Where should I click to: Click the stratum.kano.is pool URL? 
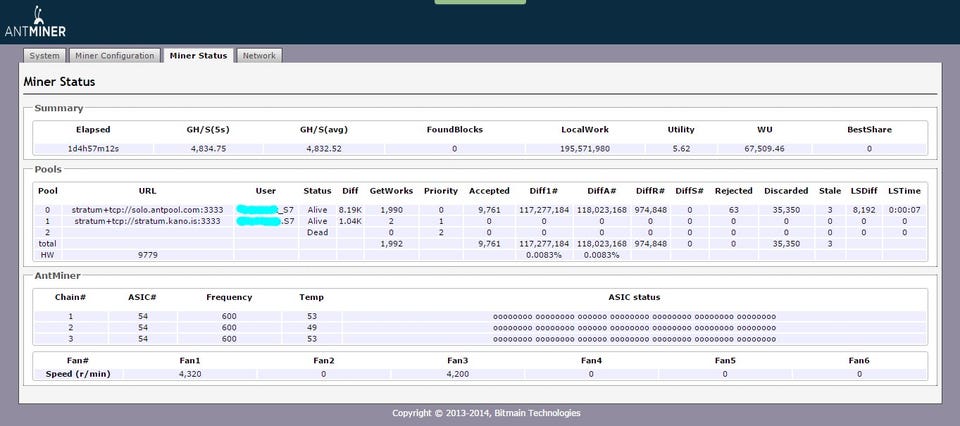[x=148, y=220]
